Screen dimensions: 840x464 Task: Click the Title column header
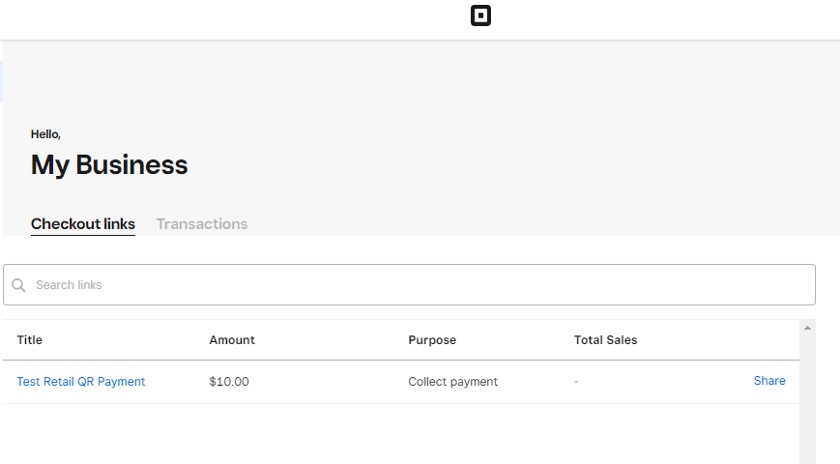coord(29,340)
